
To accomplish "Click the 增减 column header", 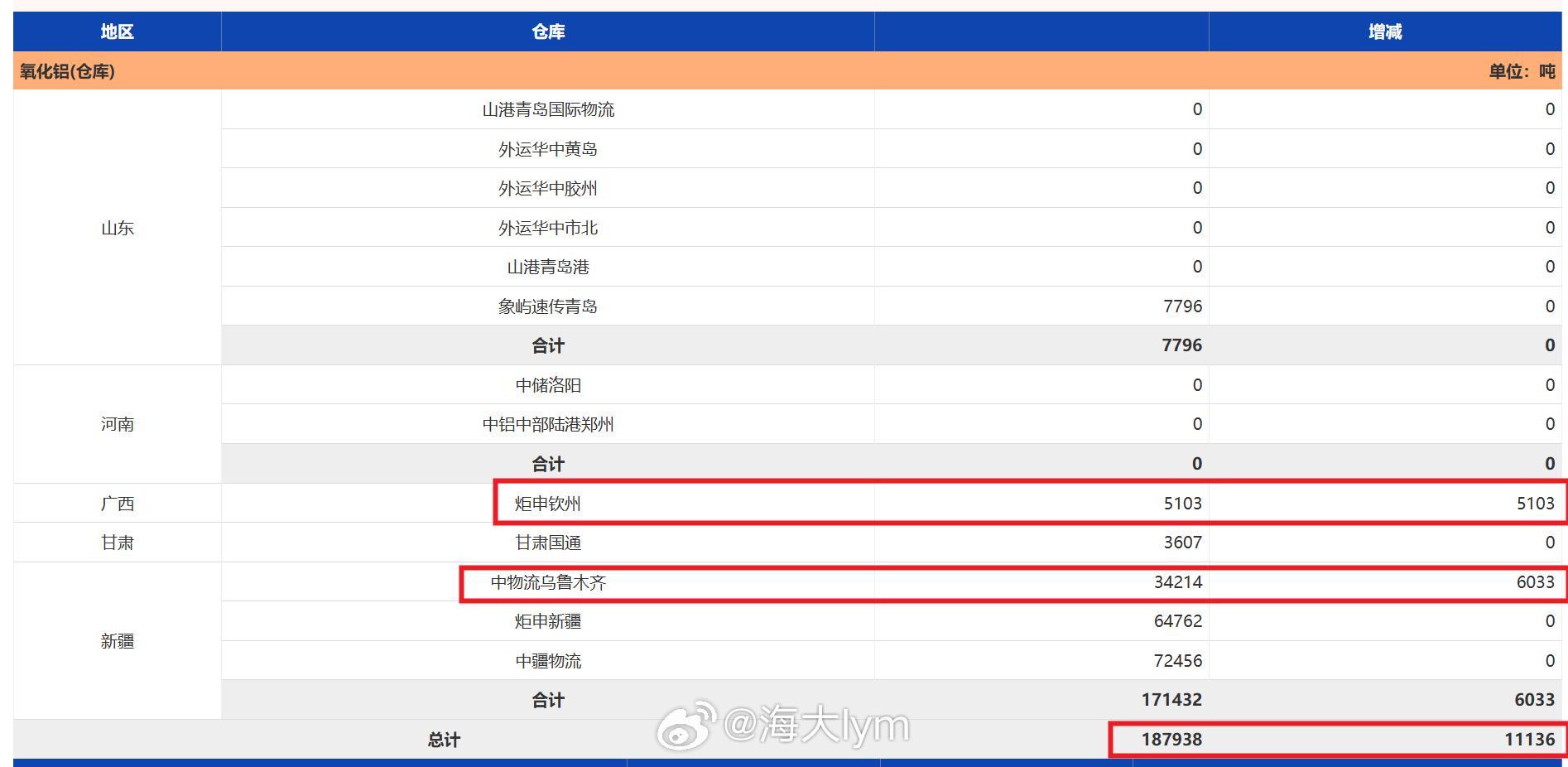I will 1387,31.
